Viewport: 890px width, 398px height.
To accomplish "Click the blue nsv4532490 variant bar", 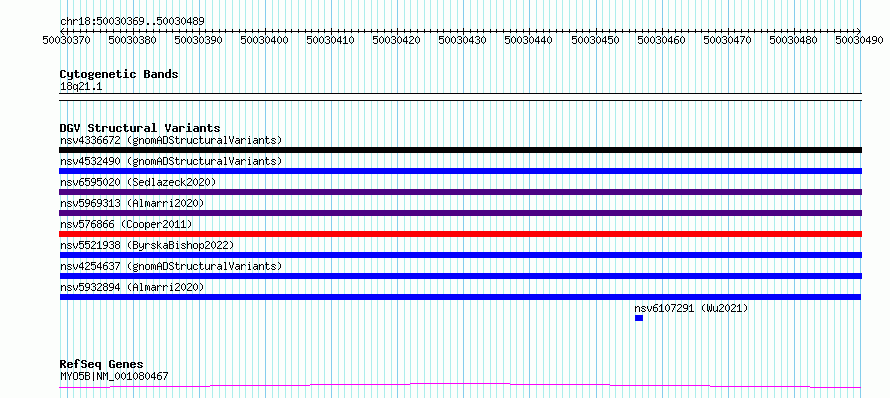I will click(460, 171).
